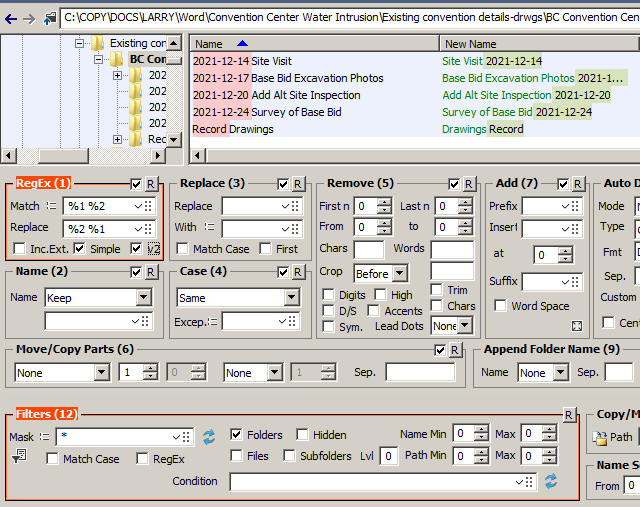Click the expand icon in Add (7) panel
The width and height of the screenshot is (640, 507).
[577, 326]
